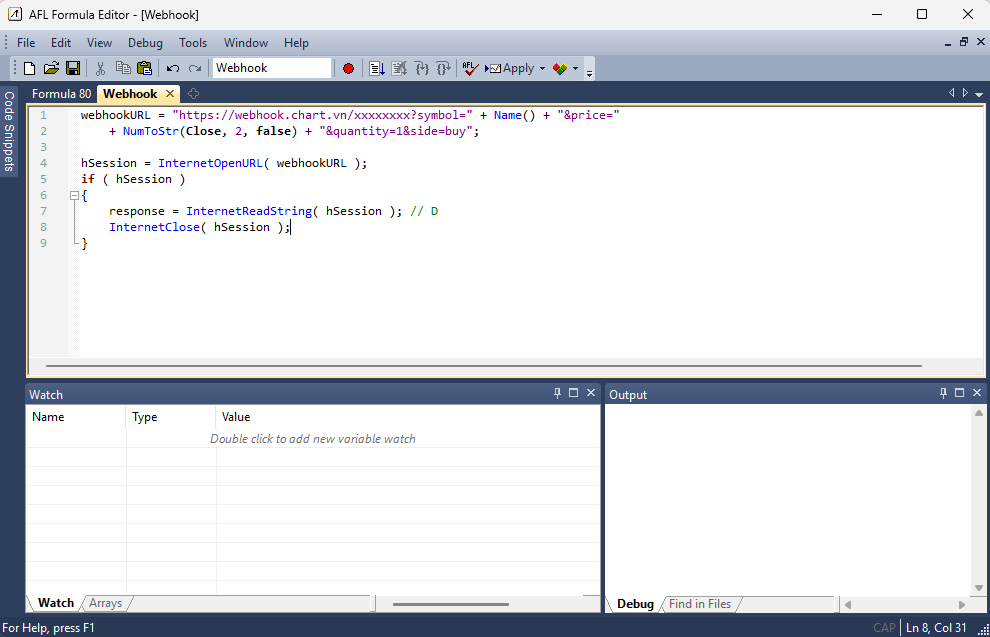Save the Webhook formula
Viewport: 990px width, 637px height.
73,68
